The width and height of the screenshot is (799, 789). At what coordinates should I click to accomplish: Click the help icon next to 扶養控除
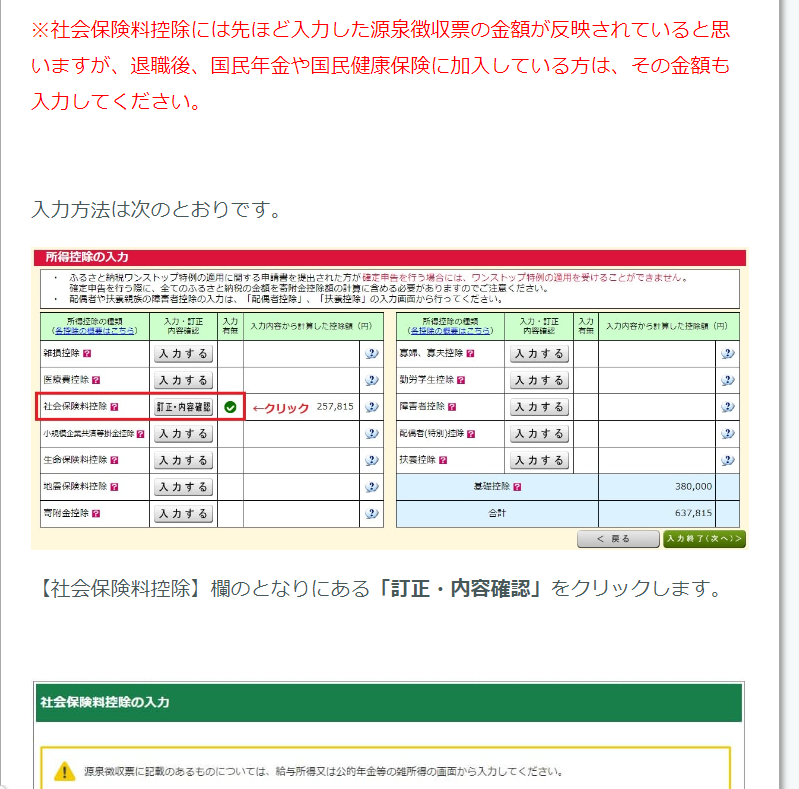(x=443, y=460)
